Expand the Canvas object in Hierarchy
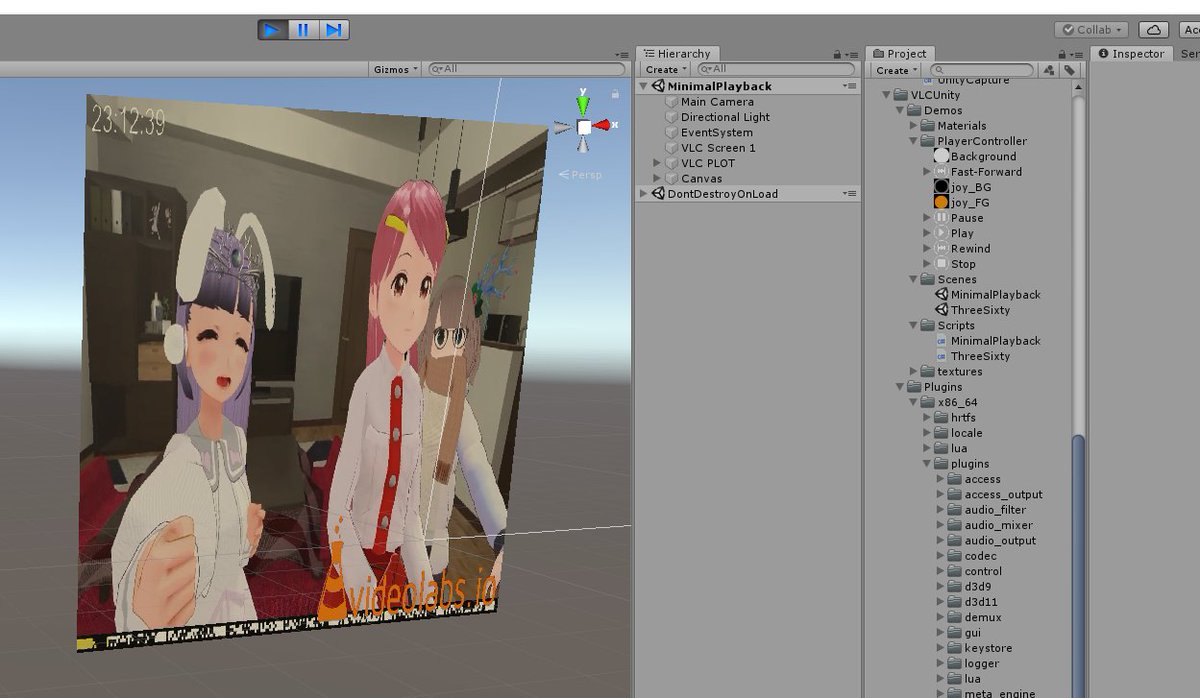 (x=657, y=179)
